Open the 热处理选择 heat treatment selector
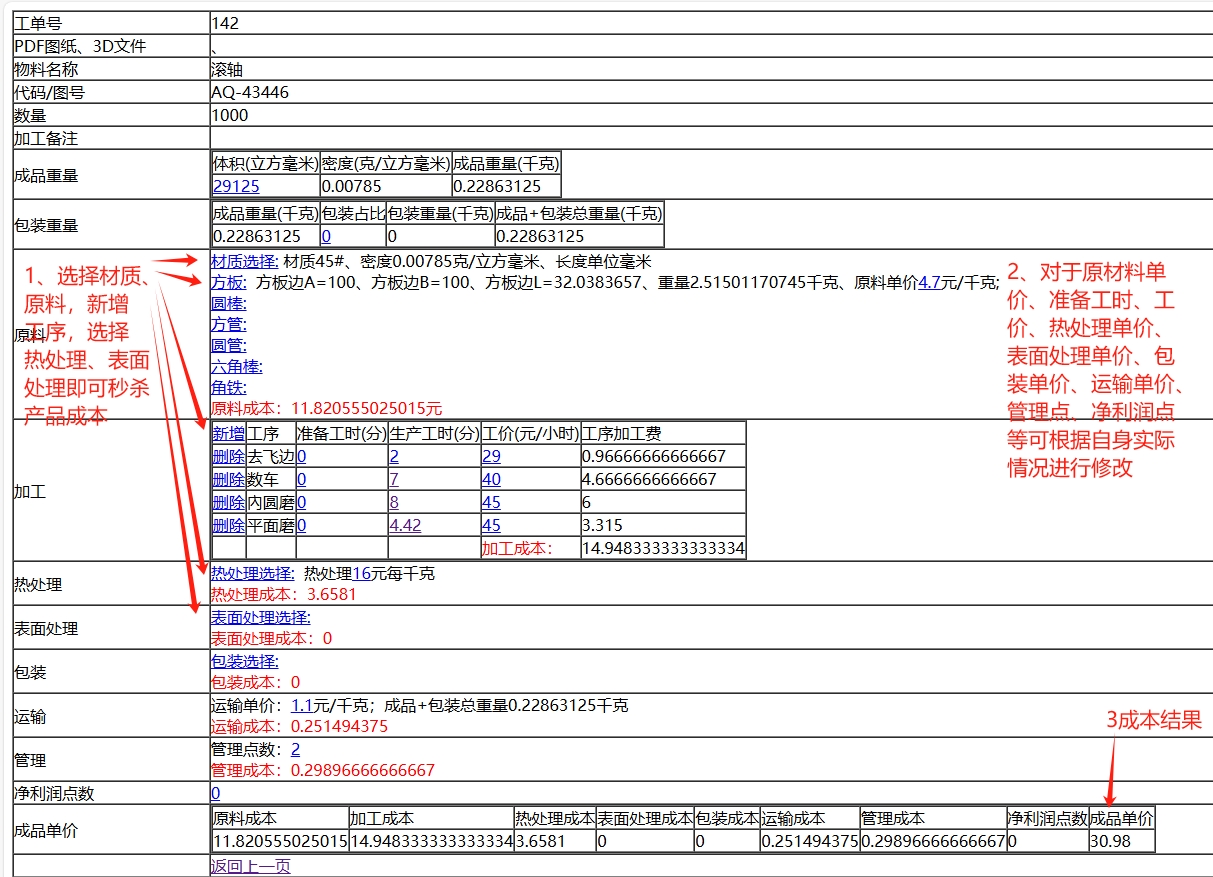The height and width of the screenshot is (877, 1213). 252,573
